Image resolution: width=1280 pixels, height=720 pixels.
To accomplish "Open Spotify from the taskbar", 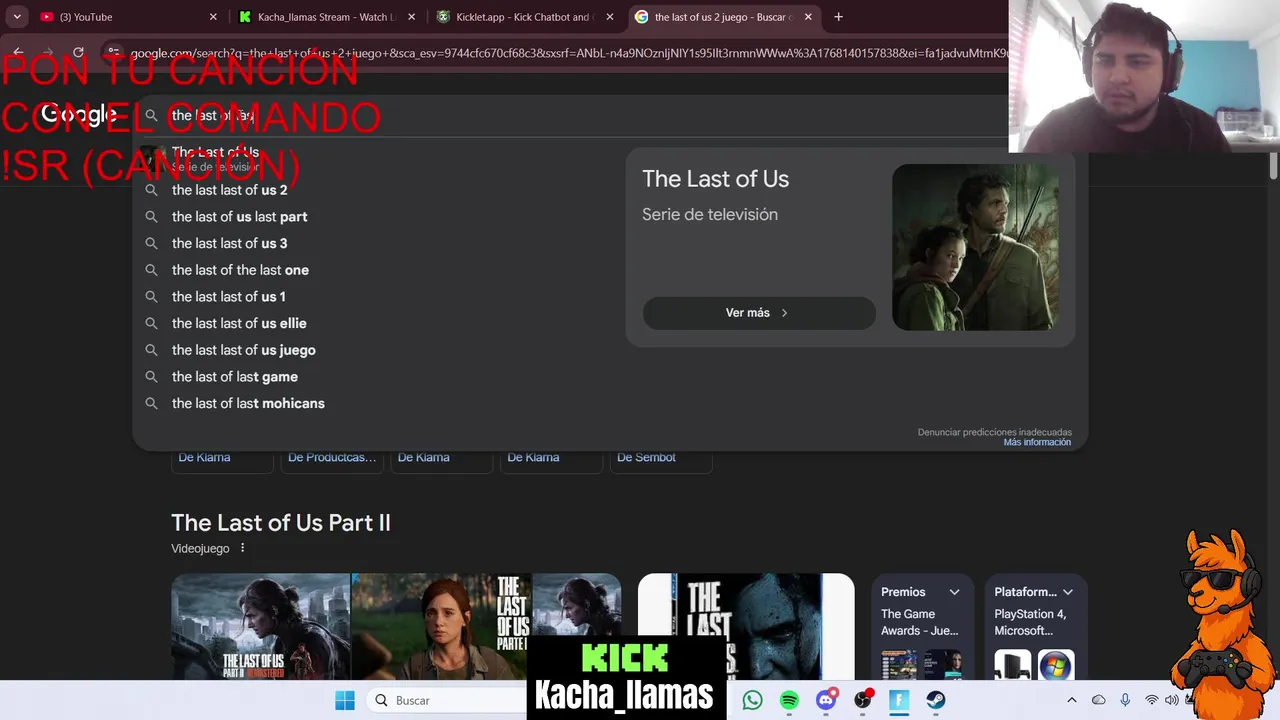I will (789, 700).
